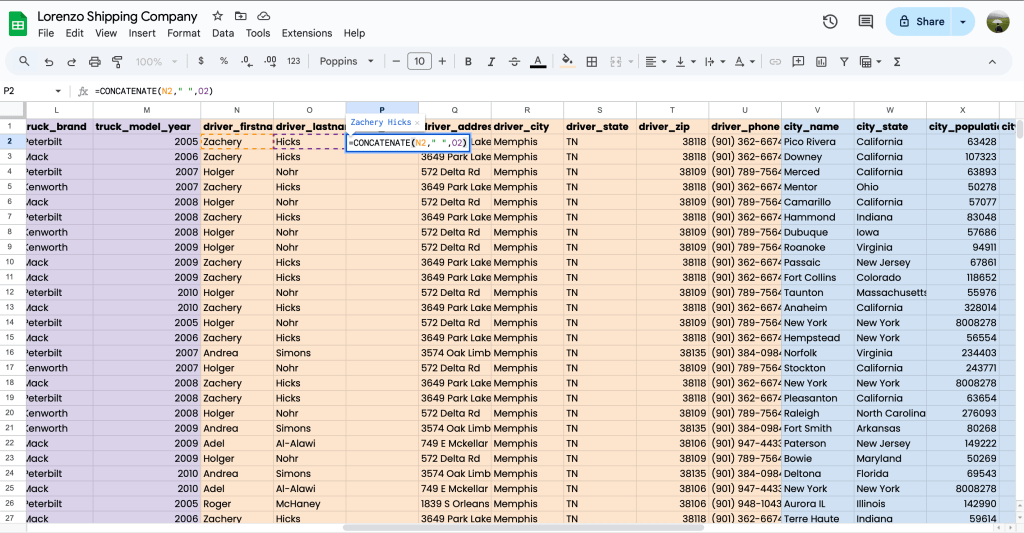Screen dimensions: 1024x533
Task: Open version history clock icon
Action: (x=830, y=22)
